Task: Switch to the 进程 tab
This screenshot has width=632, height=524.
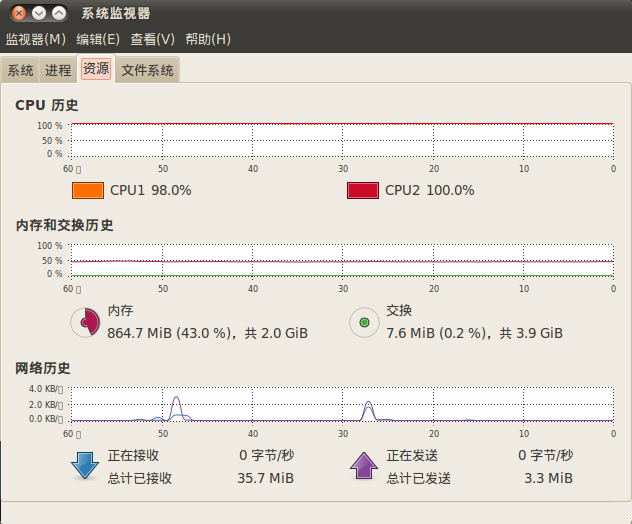Action: click(x=58, y=70)
